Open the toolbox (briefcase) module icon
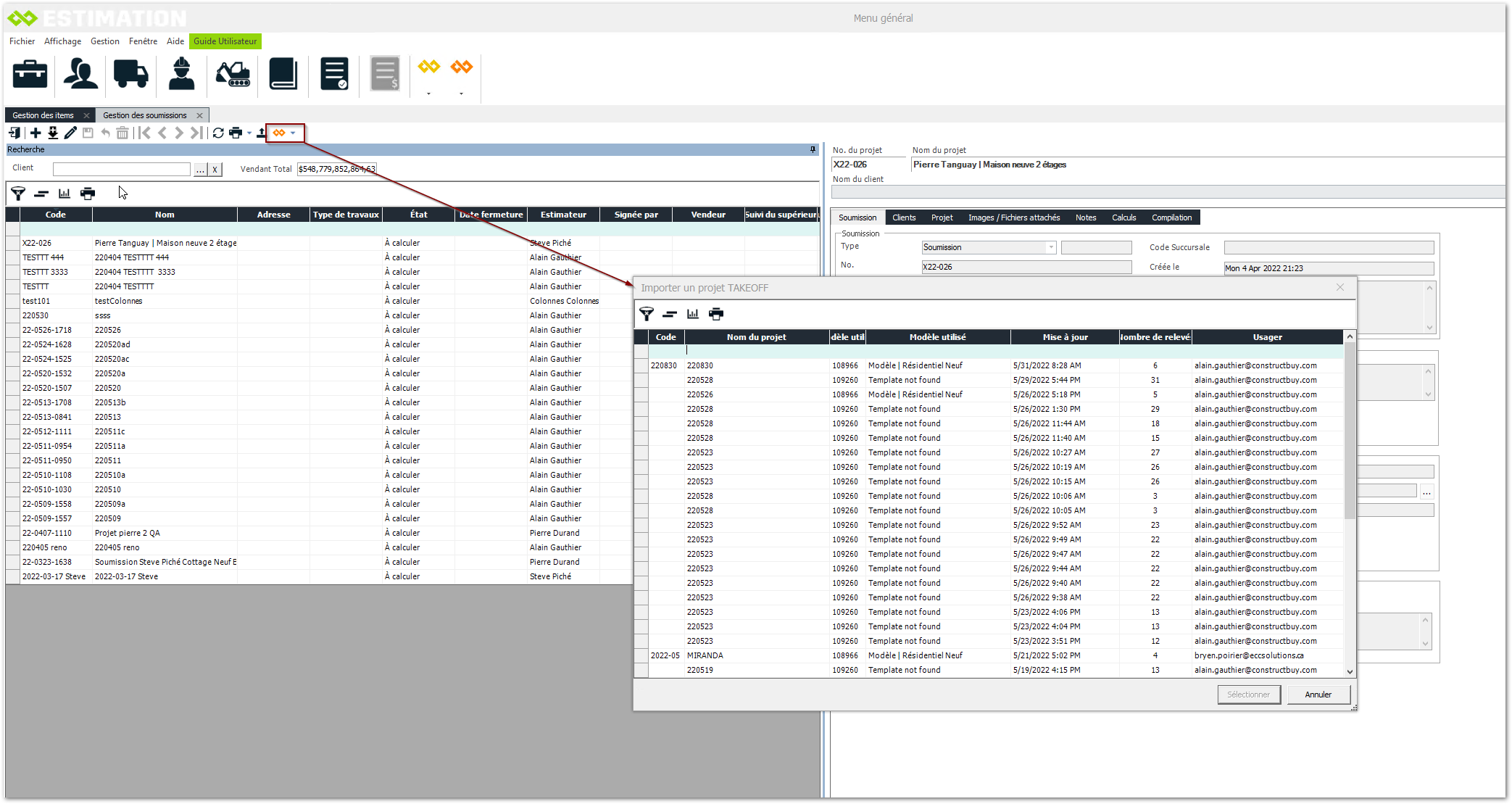The height and width of the screenshot is (804, 1512). (x=30, y=74)
